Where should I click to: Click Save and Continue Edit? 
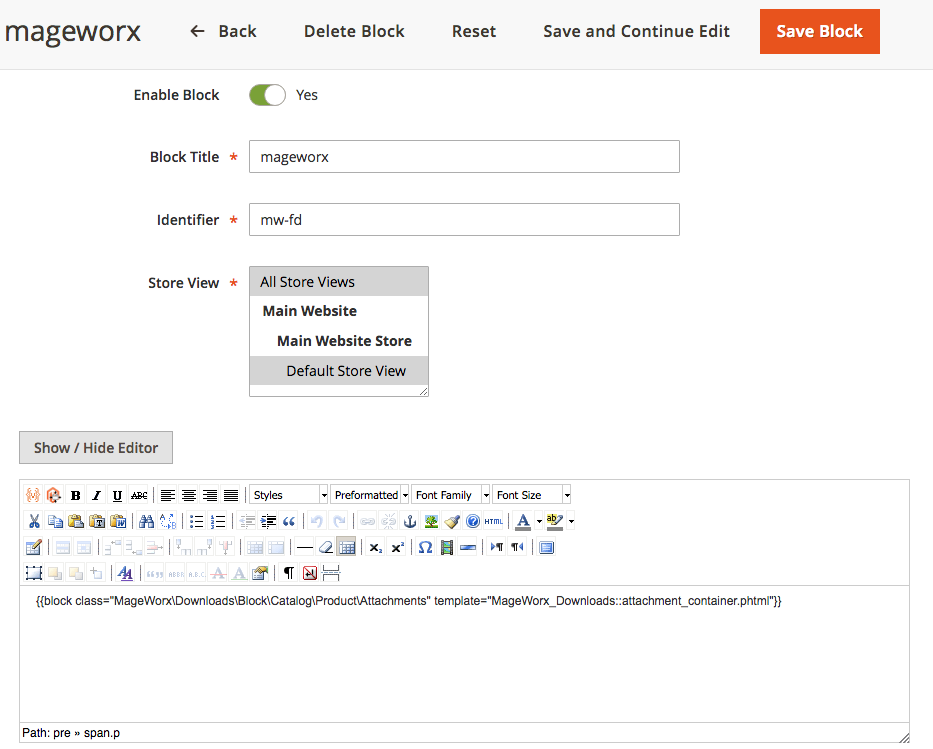(x=636, y=32)
